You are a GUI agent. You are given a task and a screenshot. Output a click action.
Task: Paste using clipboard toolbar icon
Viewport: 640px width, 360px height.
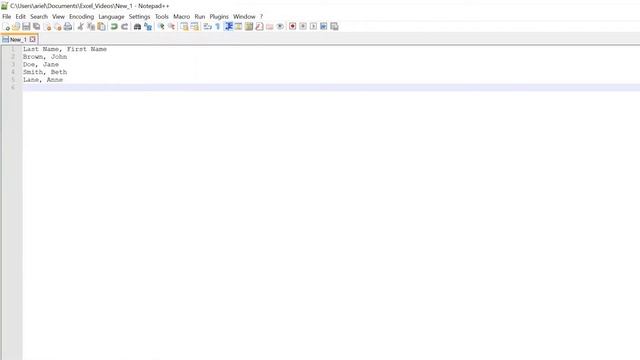point(101,27)
